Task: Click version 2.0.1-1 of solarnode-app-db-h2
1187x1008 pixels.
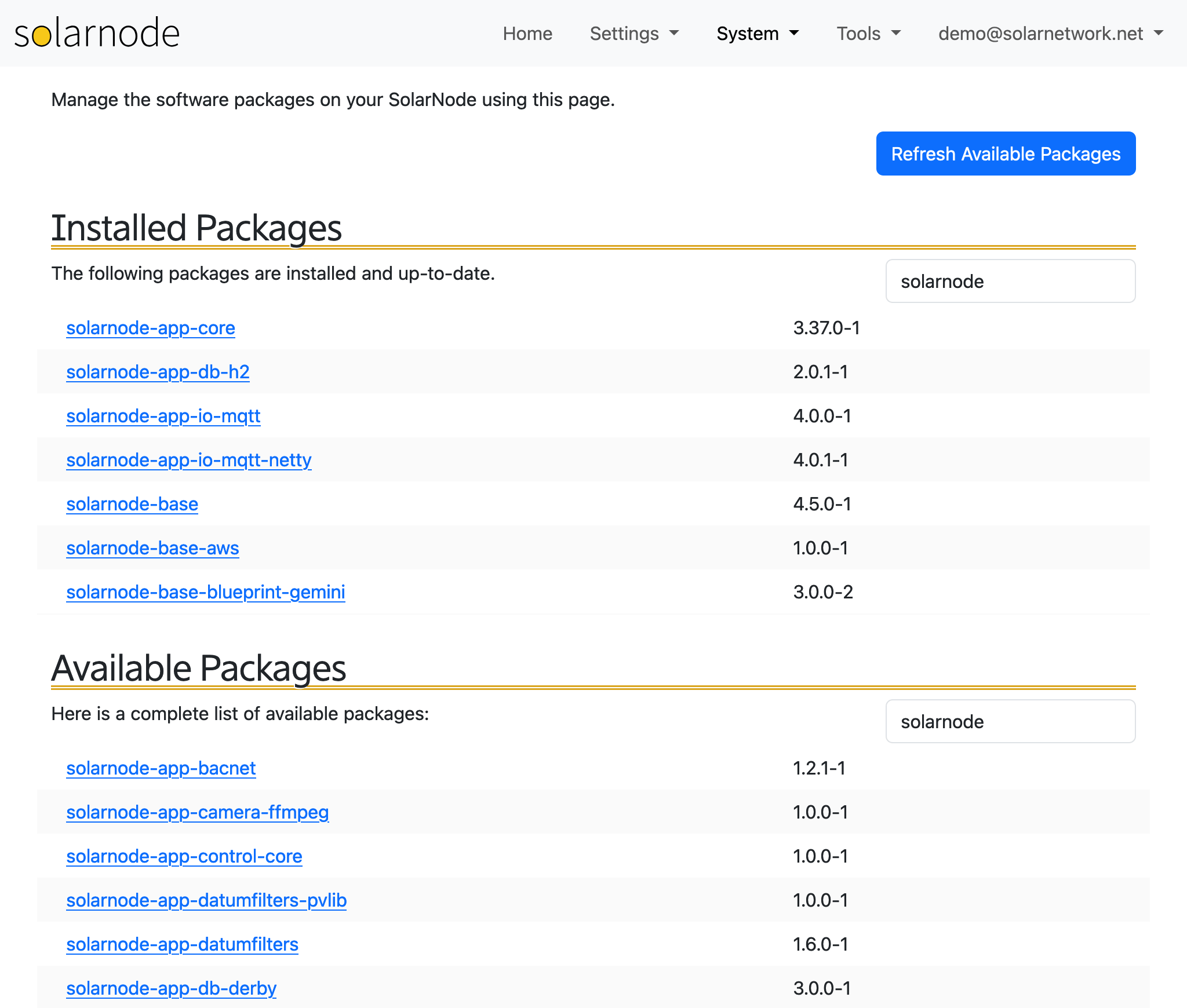Action: pos(821,372)
